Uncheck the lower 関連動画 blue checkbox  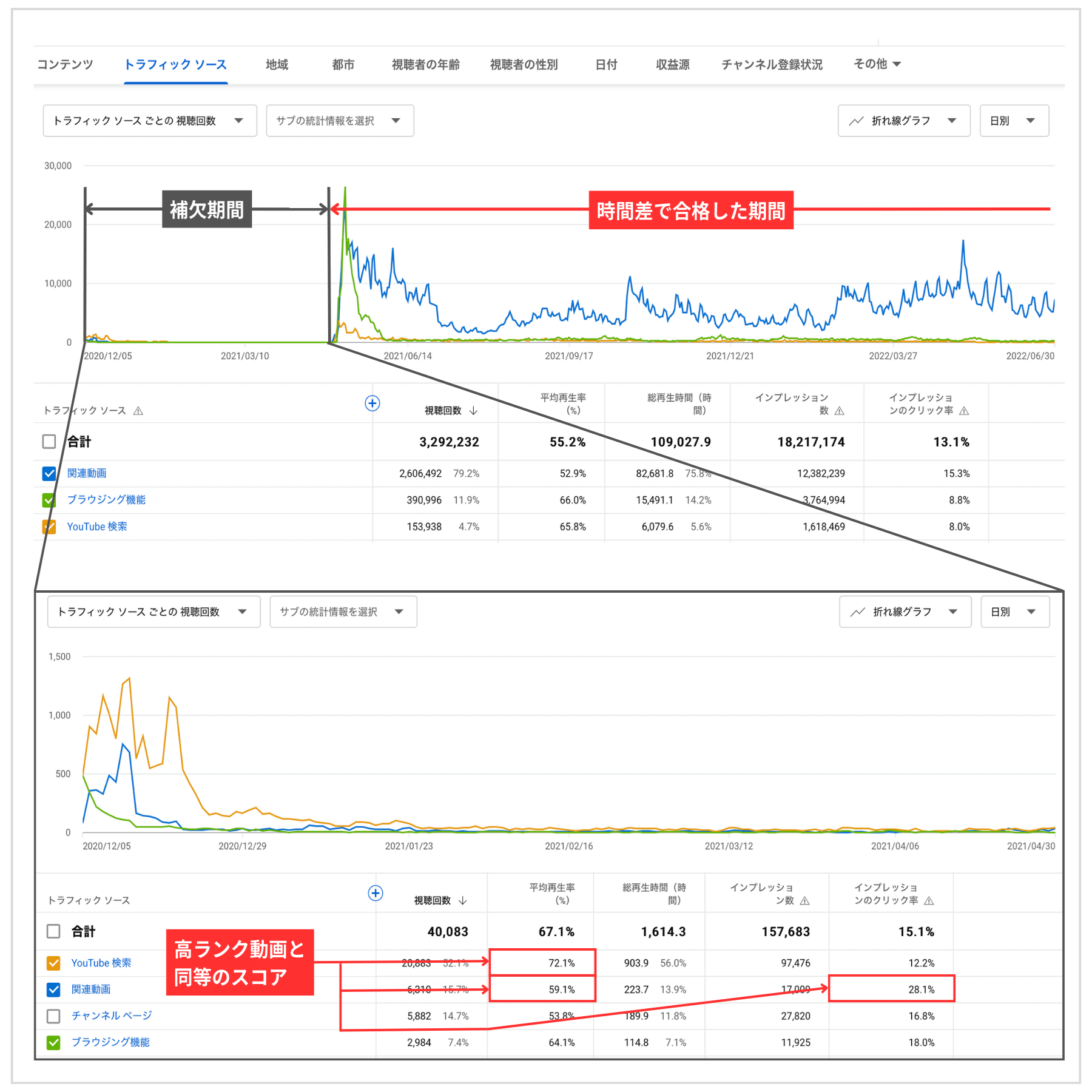point(53,989)
